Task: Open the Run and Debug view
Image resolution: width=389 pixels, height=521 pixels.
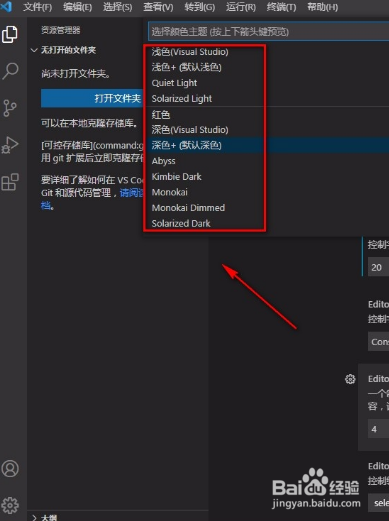Action: 10,145
